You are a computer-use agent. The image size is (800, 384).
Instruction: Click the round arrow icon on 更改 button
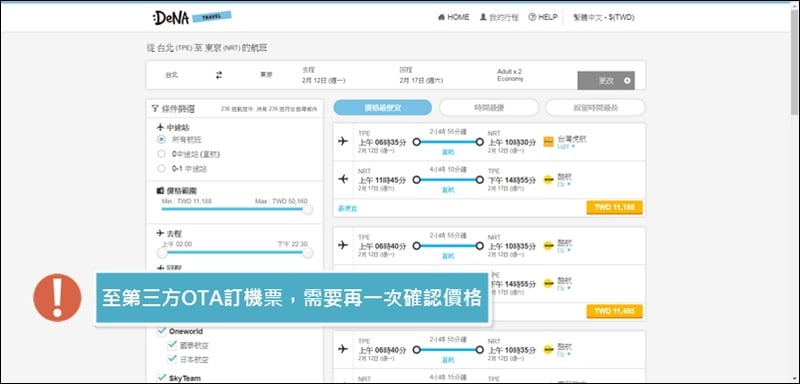point(627,81)
